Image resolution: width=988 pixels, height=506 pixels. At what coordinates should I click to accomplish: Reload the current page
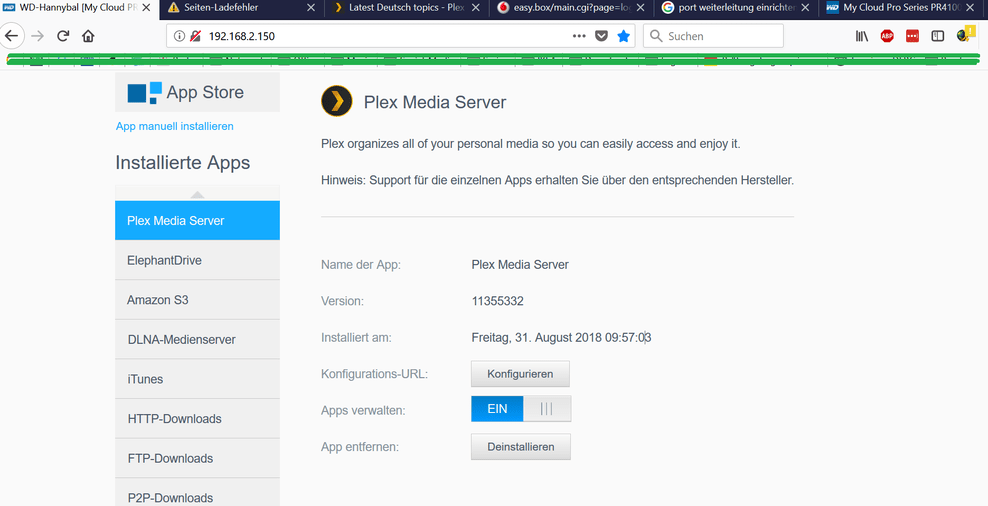[x=63, y=36]
